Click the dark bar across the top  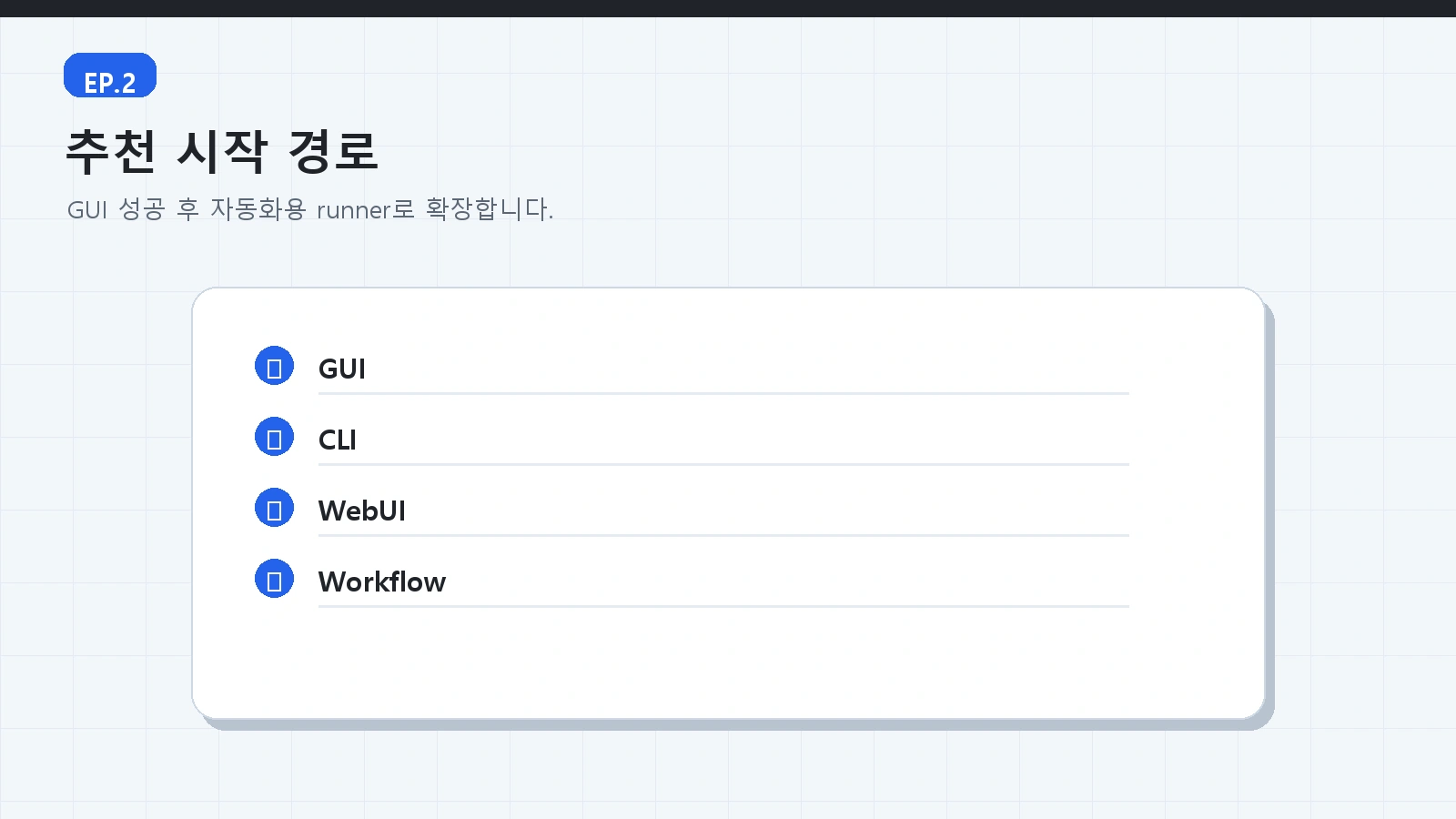pyautogui.click(x=728, y=8)
